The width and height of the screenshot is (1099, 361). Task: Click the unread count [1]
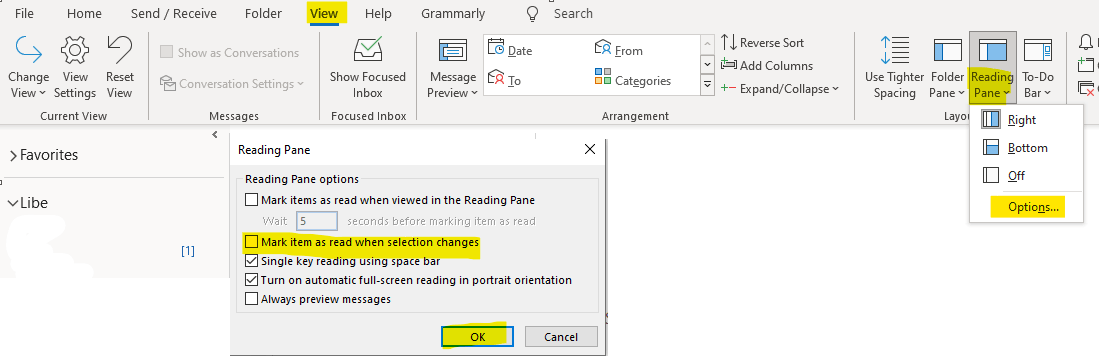coord(188,251)
